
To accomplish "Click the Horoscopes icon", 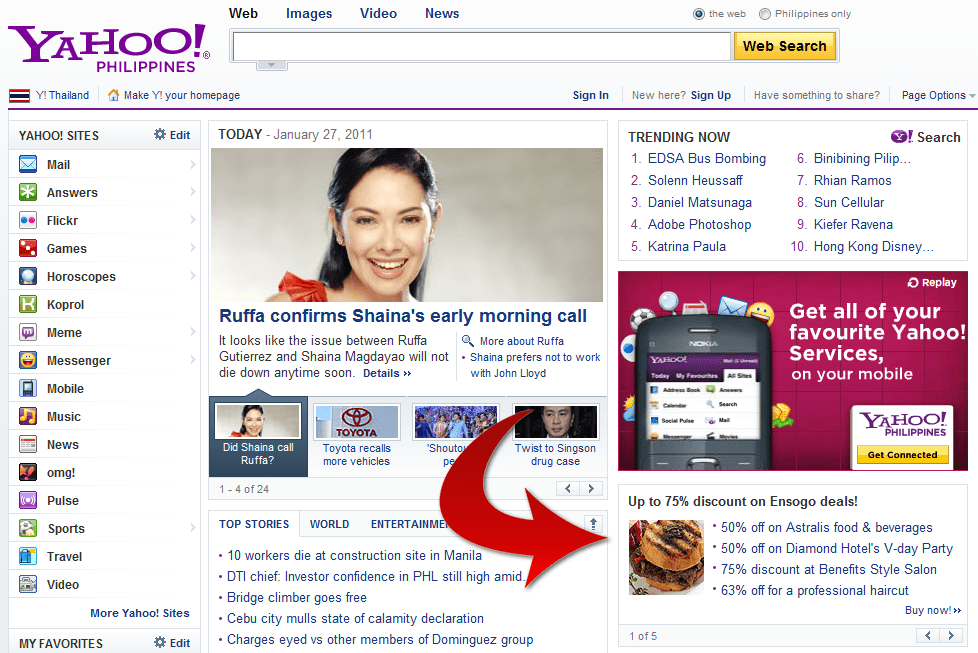I will (x=28, y=276).
